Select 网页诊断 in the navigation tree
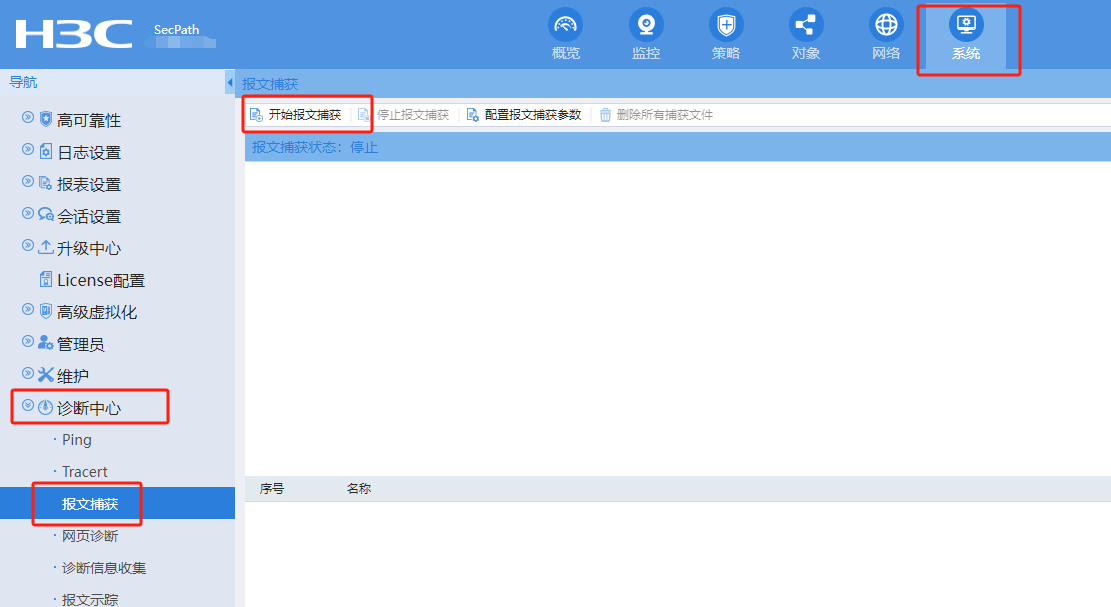 pyautogui.click(x=90, y=536)
